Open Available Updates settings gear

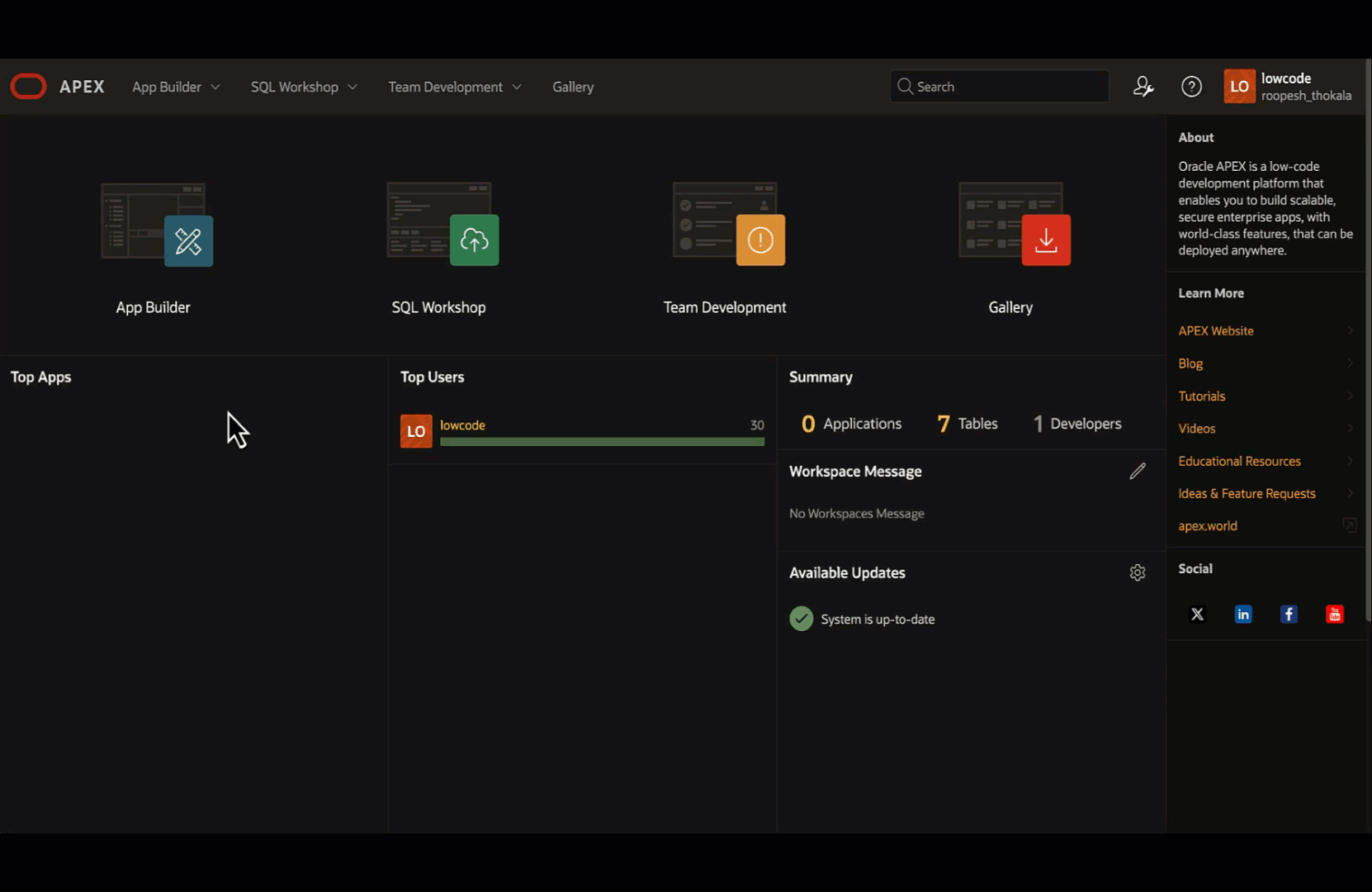click(x=1138, y=572)
